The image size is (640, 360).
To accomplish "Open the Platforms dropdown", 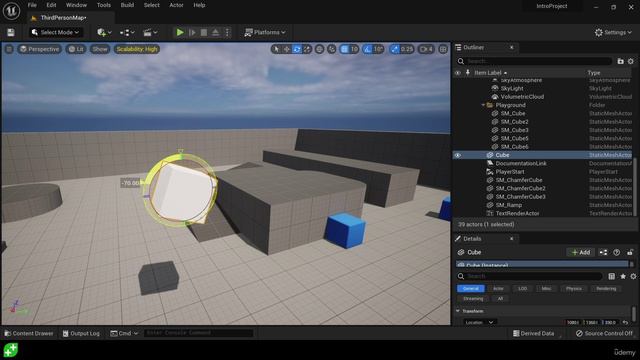I will [x=264, y=32].
